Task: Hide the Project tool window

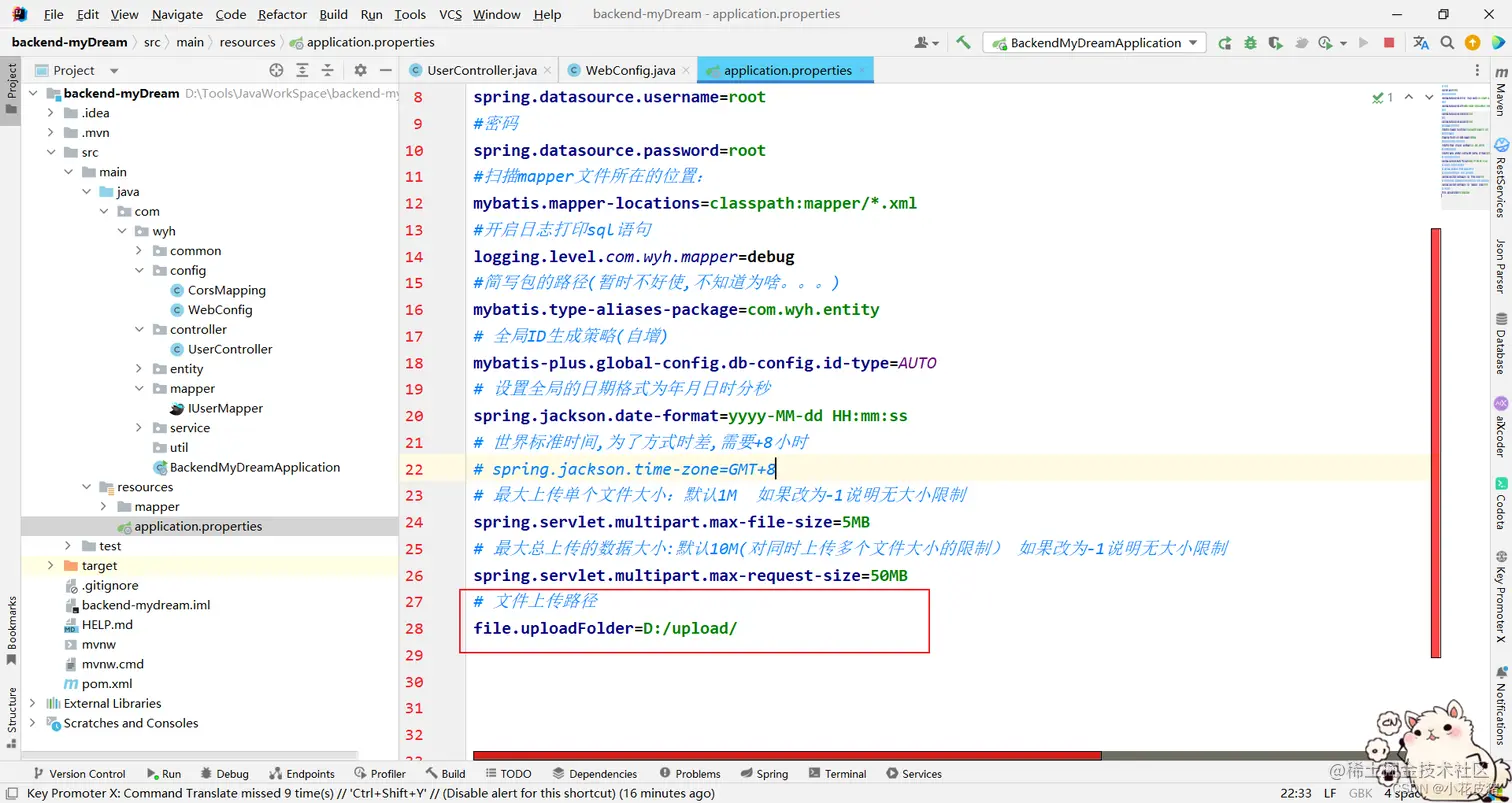Action: point(386,70)
